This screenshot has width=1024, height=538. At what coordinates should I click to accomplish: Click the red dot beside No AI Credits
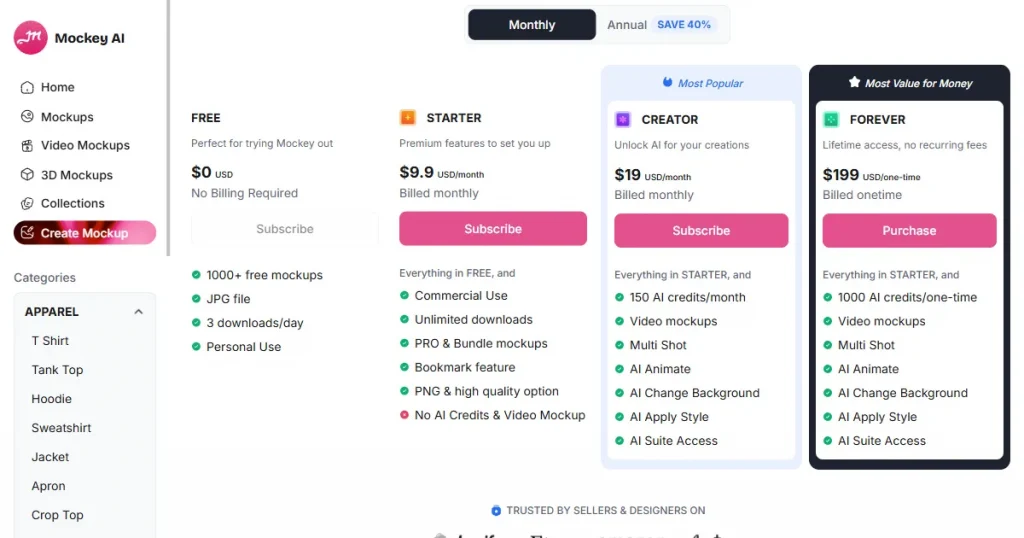[x=404, y=415]
